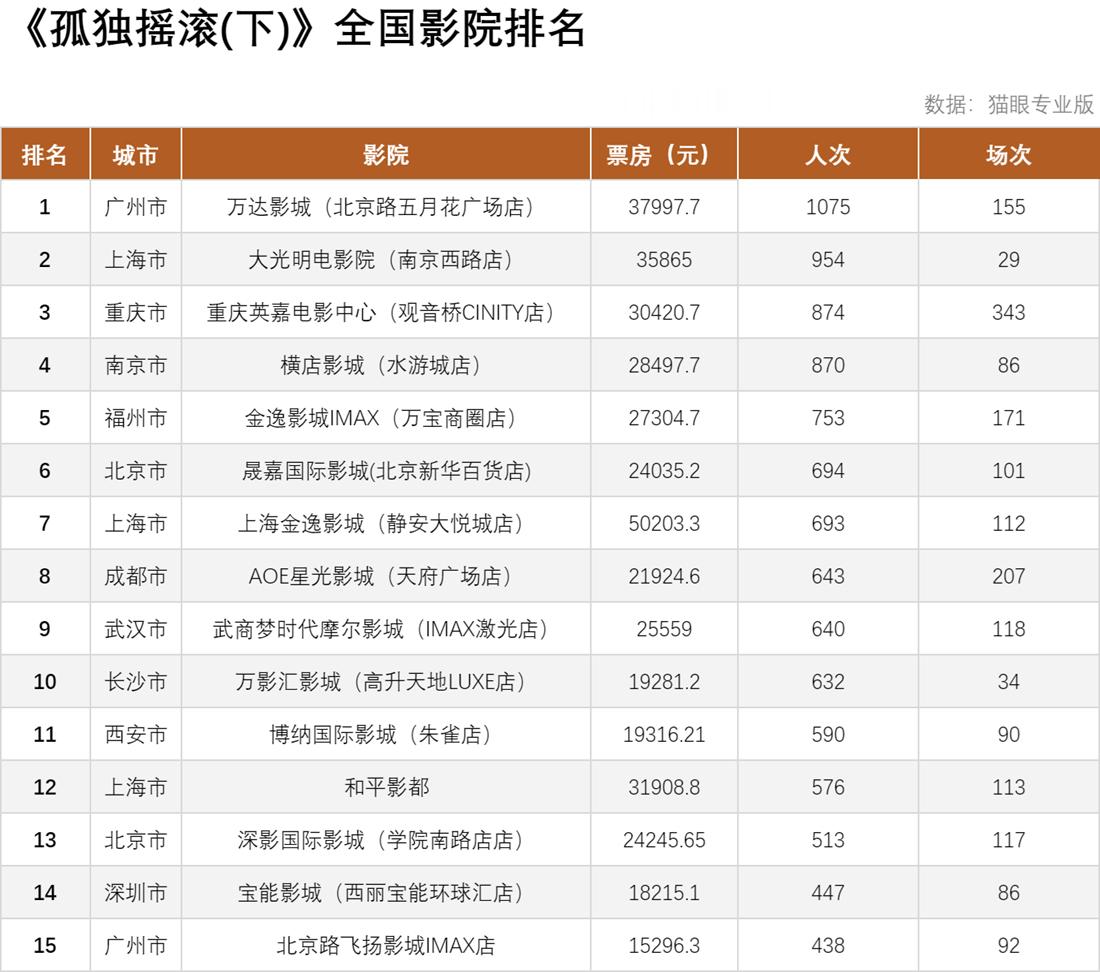Click box office value 35865
Screen dimensions: 1100x972
664,259
